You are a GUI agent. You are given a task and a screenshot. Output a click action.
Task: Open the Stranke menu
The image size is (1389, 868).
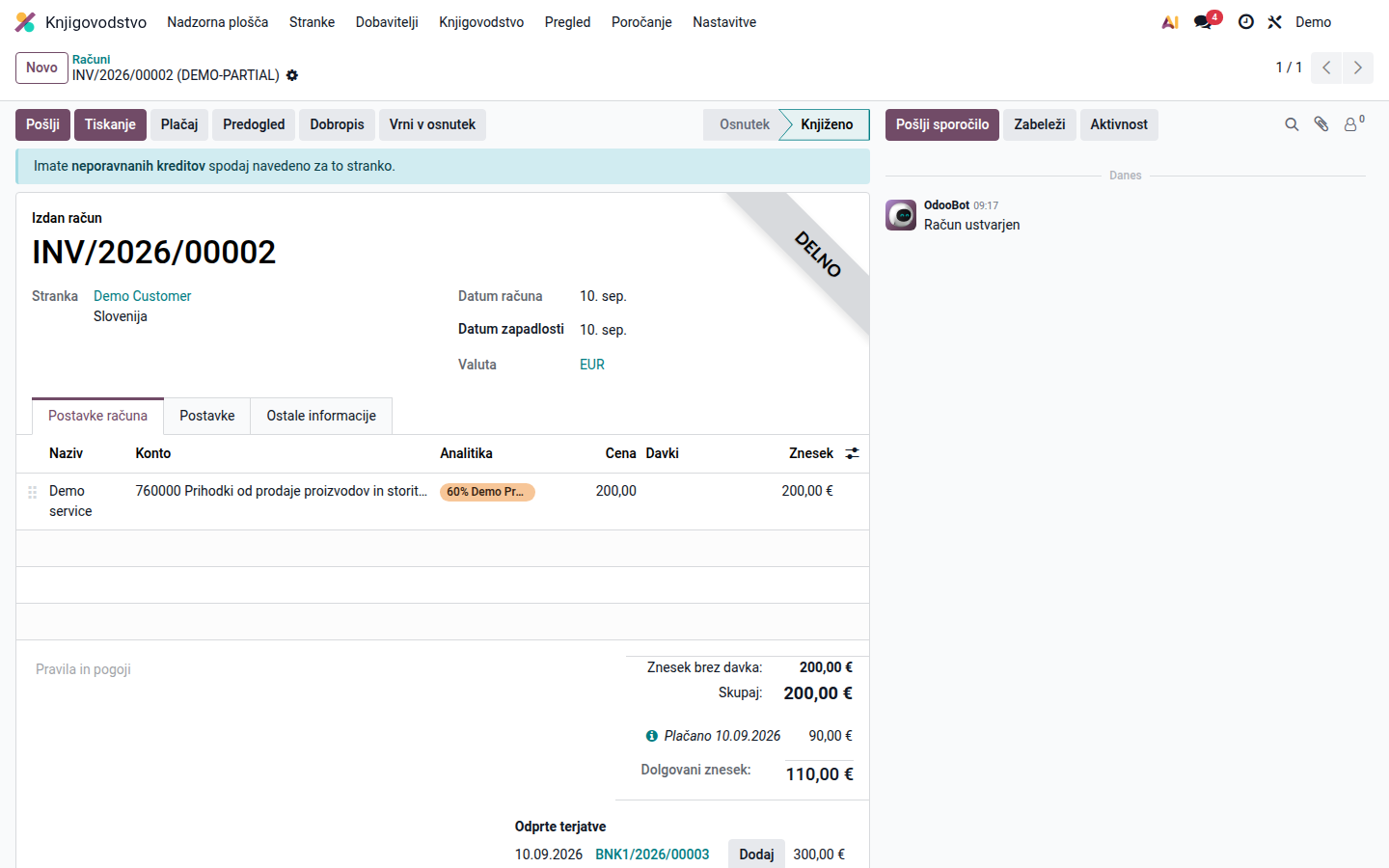coord(313,22)
